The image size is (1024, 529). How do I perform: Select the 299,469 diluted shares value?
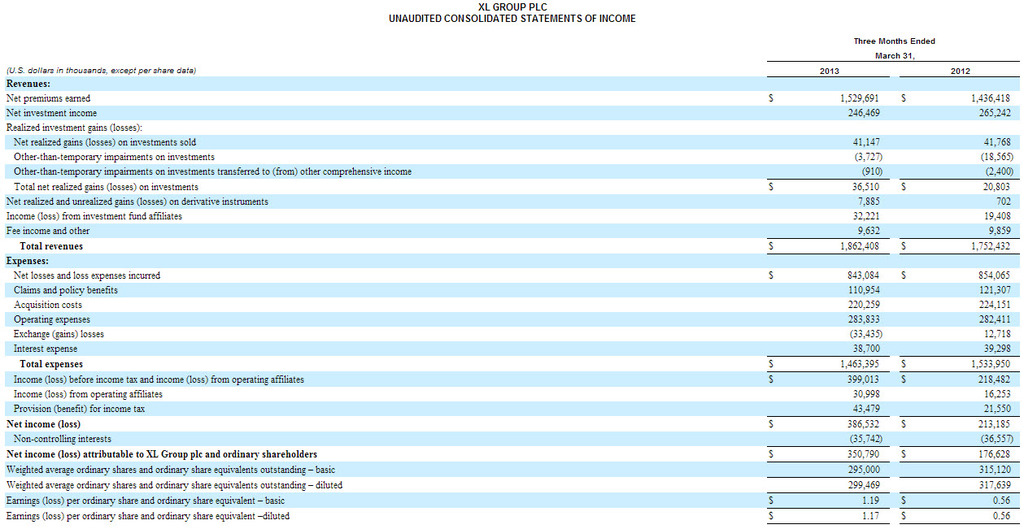(x=864, y=485)
